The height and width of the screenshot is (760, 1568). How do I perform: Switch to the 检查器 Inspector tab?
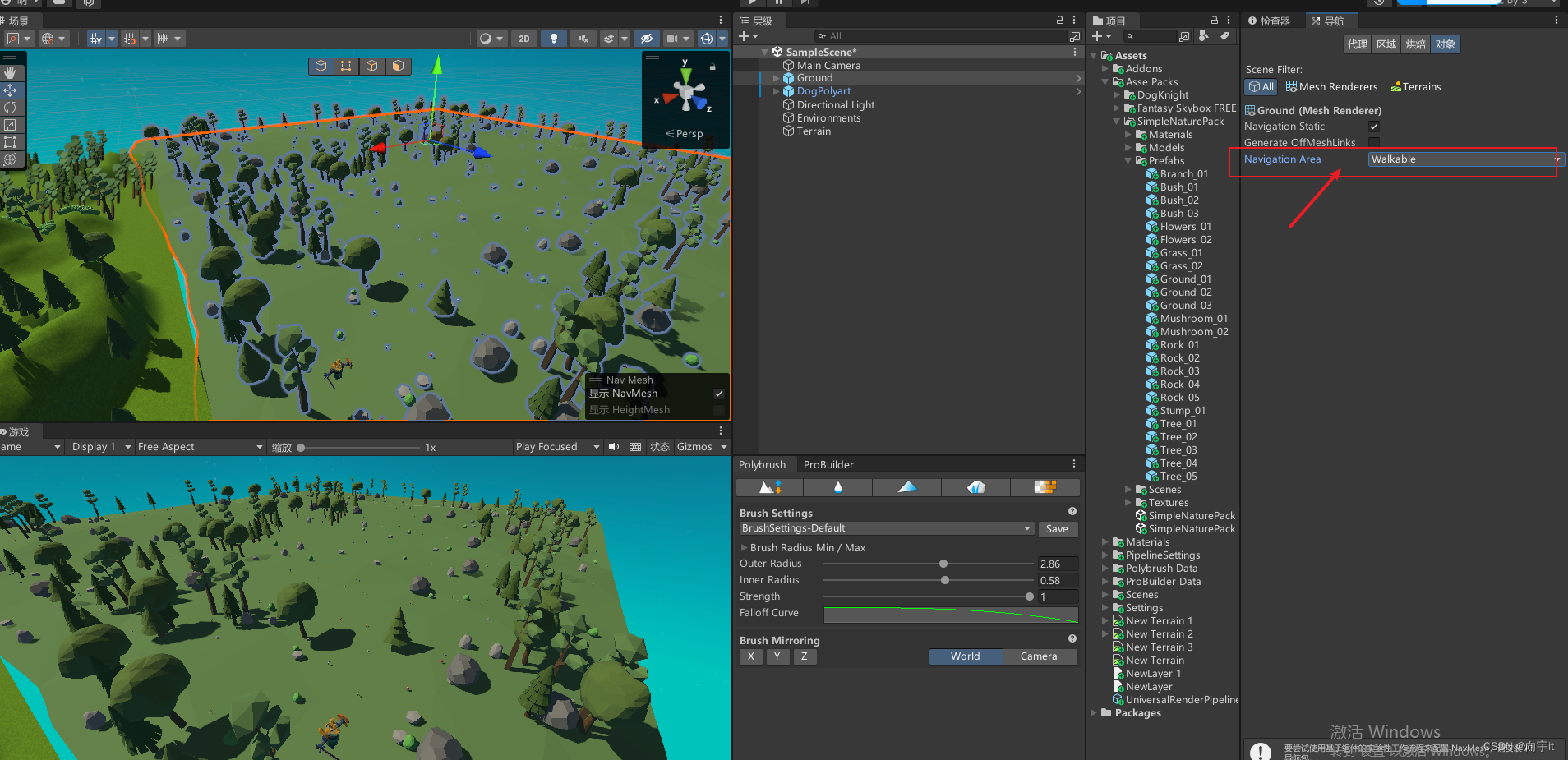point(1270,21)
